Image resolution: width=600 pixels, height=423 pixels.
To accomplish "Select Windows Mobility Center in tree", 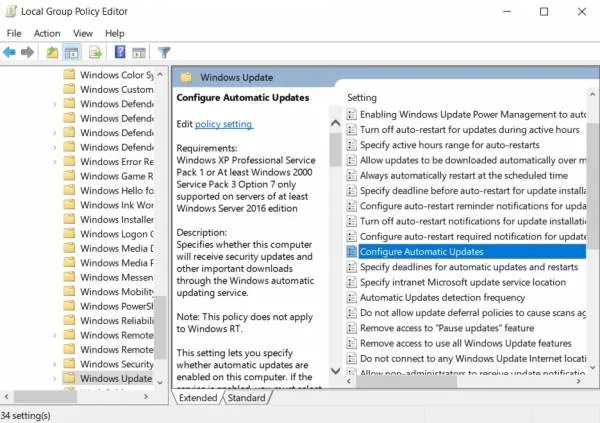I will pos(117,291).
